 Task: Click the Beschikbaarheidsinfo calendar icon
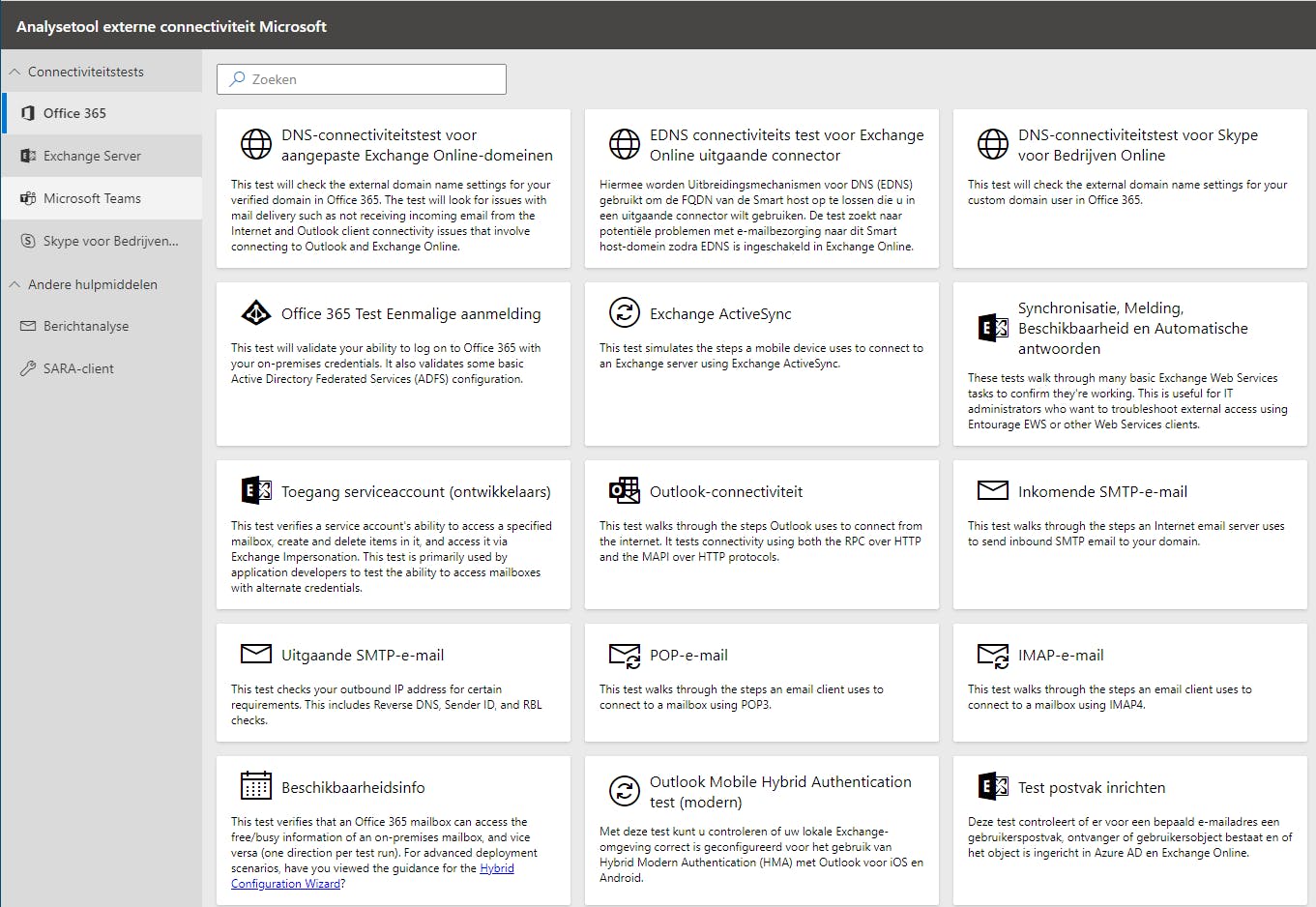(256, 785)
